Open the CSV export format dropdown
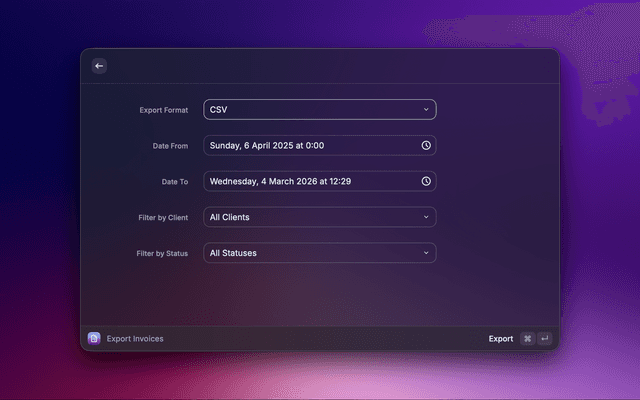Screen dimensions: 640x400 point(310,110)
